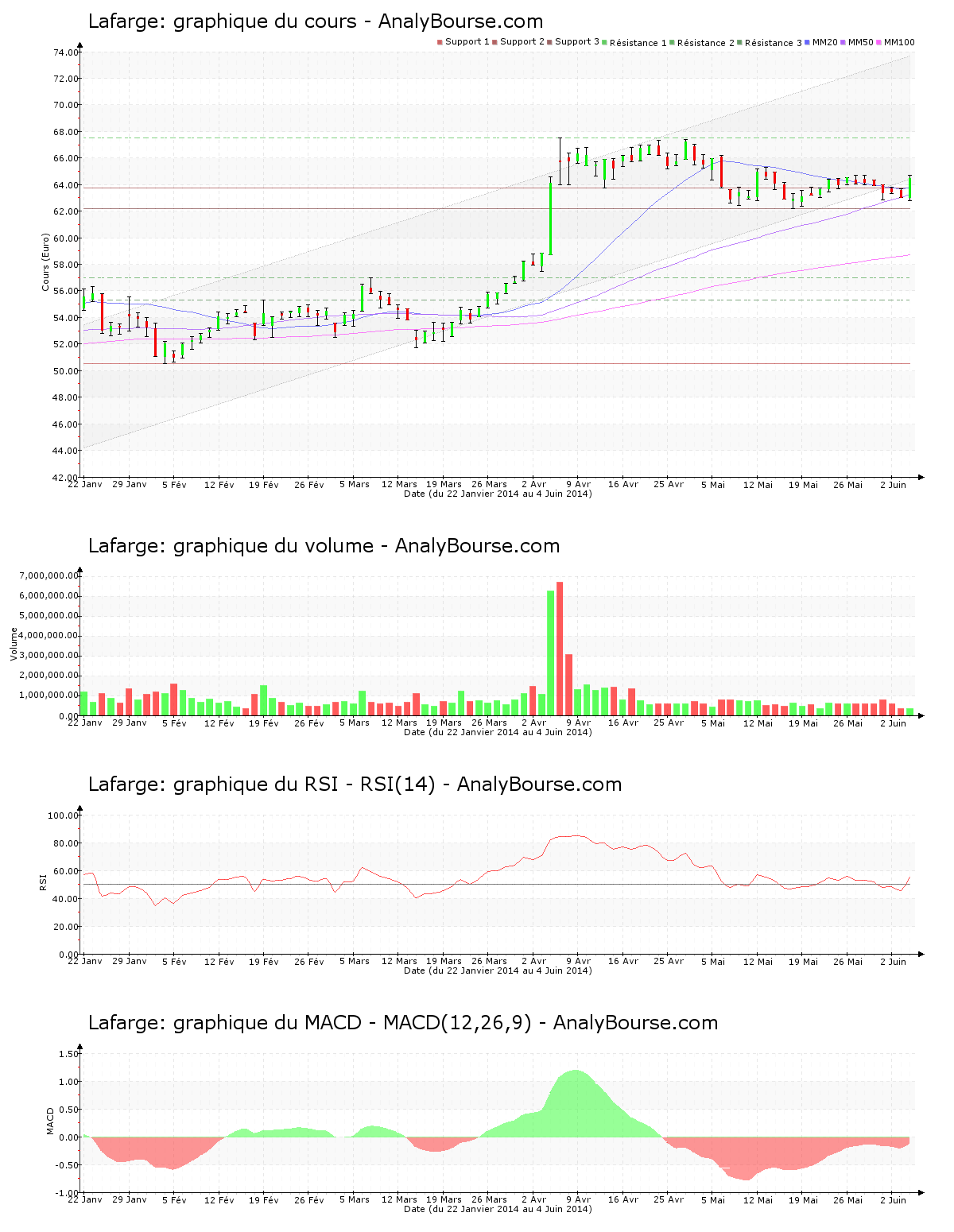The width and height of the screenshot is (954, 1232).
Task: Click the -1.00 value on MACD axis
Action: point(68,1193)
